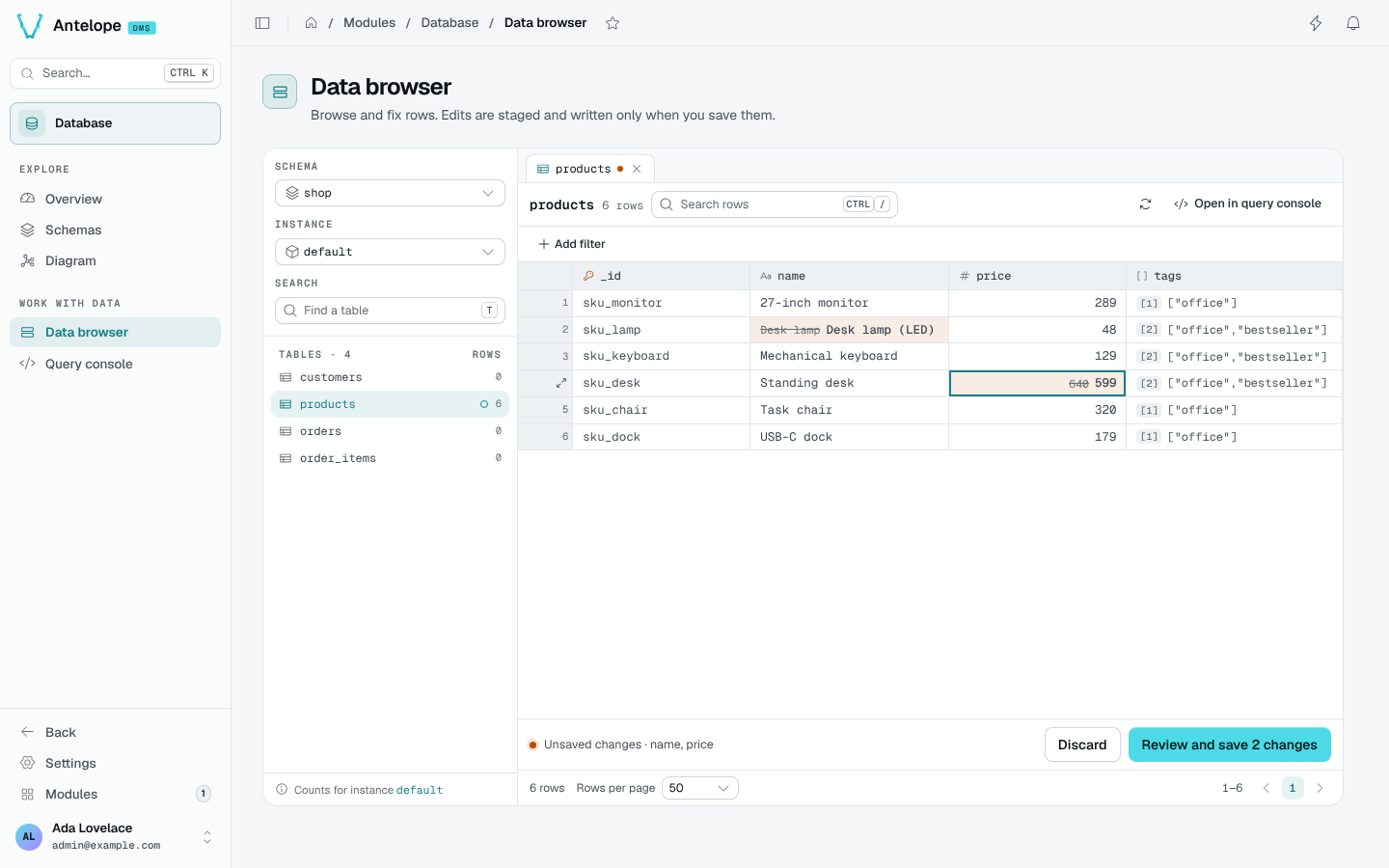Select the order_items table

pos(390,458)
